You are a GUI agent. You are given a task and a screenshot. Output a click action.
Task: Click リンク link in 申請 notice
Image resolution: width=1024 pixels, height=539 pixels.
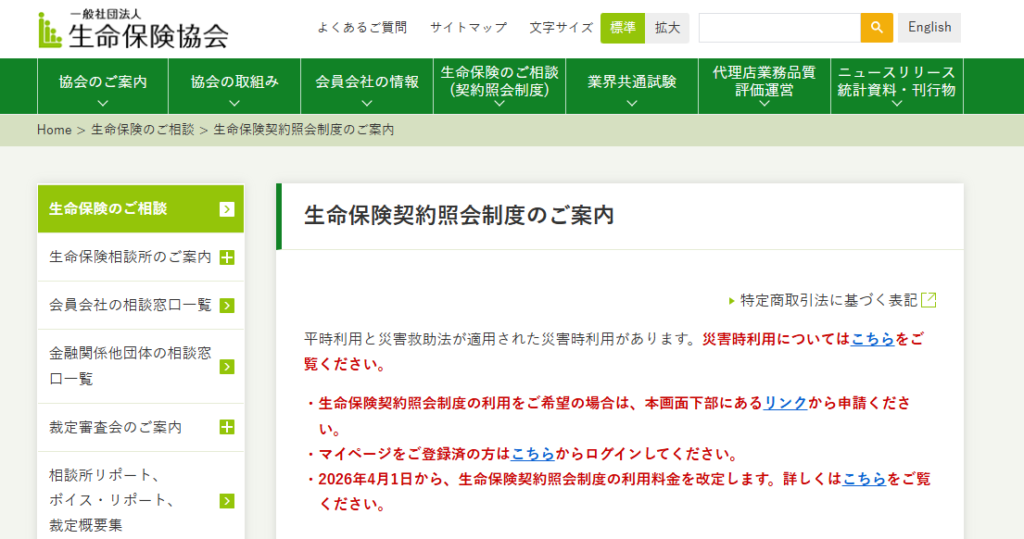(785, 403)
